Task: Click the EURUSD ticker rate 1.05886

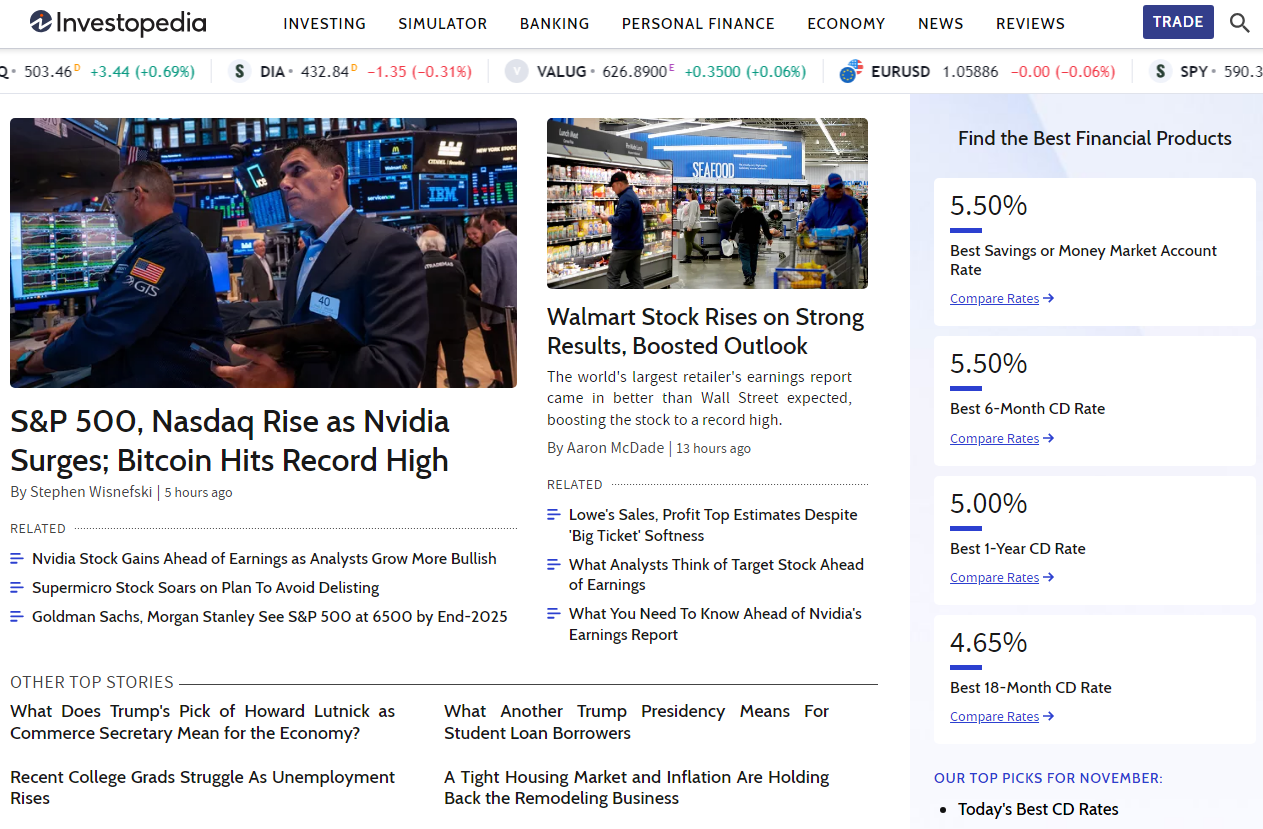Action: [970, 71]
